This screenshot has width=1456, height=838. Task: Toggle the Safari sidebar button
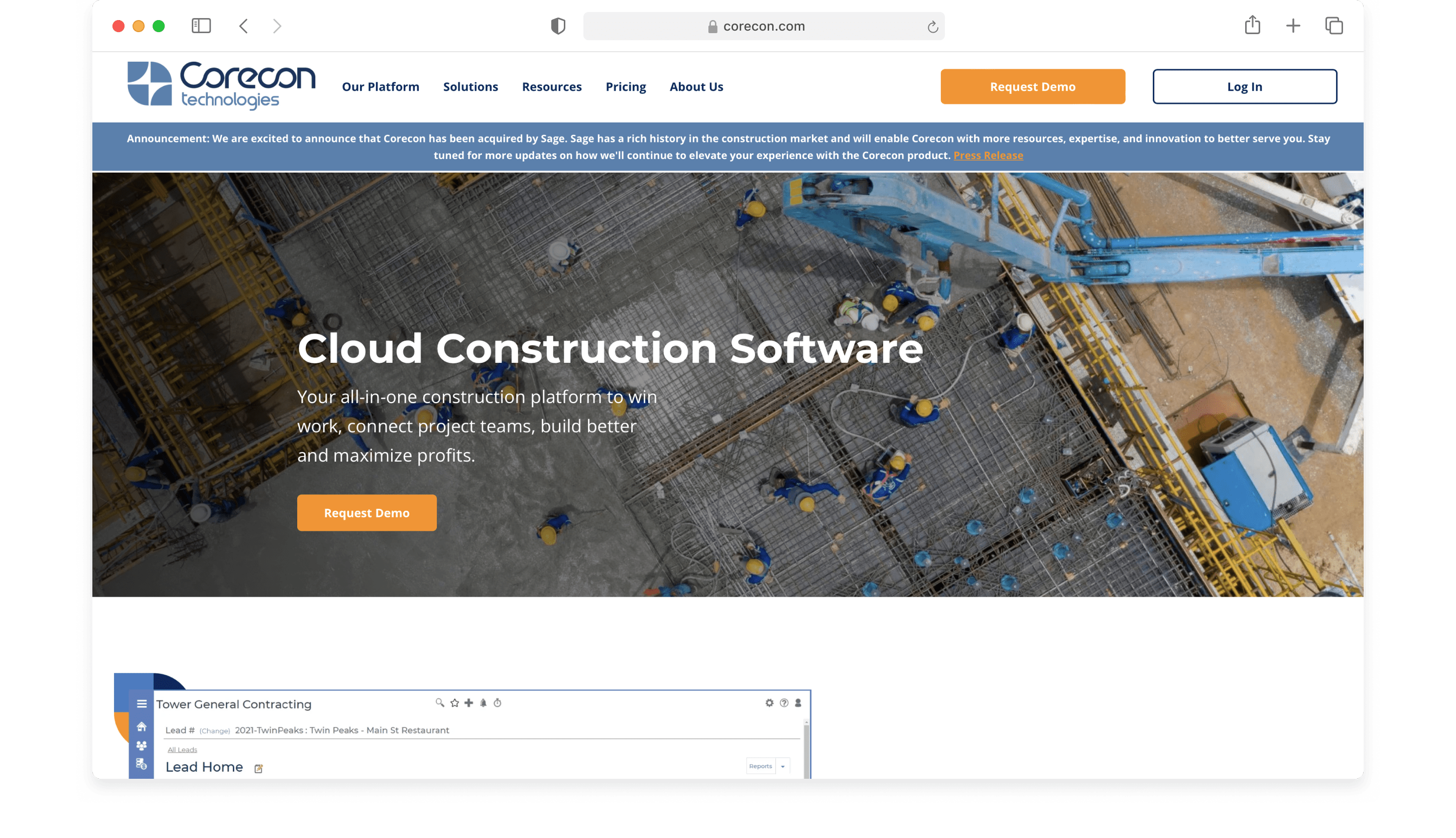click(201, 26)
